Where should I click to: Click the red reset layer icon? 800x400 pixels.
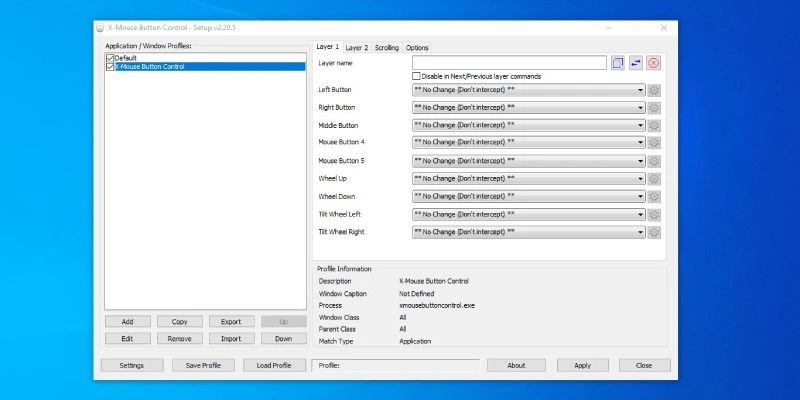654,63
